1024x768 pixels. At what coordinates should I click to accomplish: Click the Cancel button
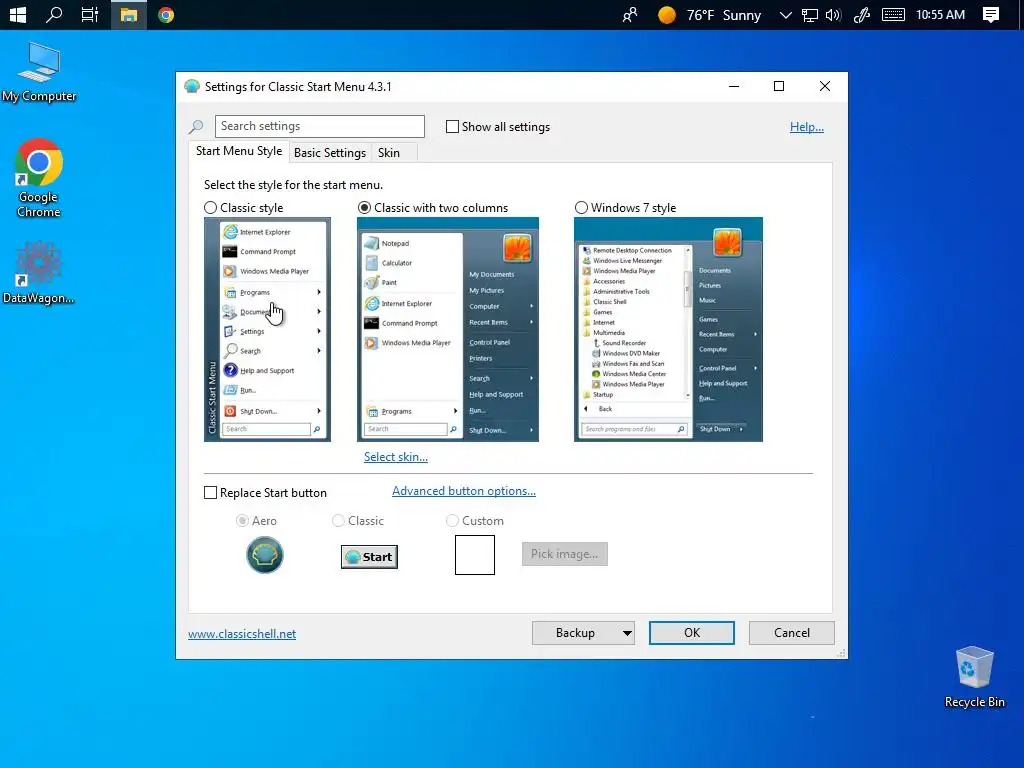[x=792, y=633]
